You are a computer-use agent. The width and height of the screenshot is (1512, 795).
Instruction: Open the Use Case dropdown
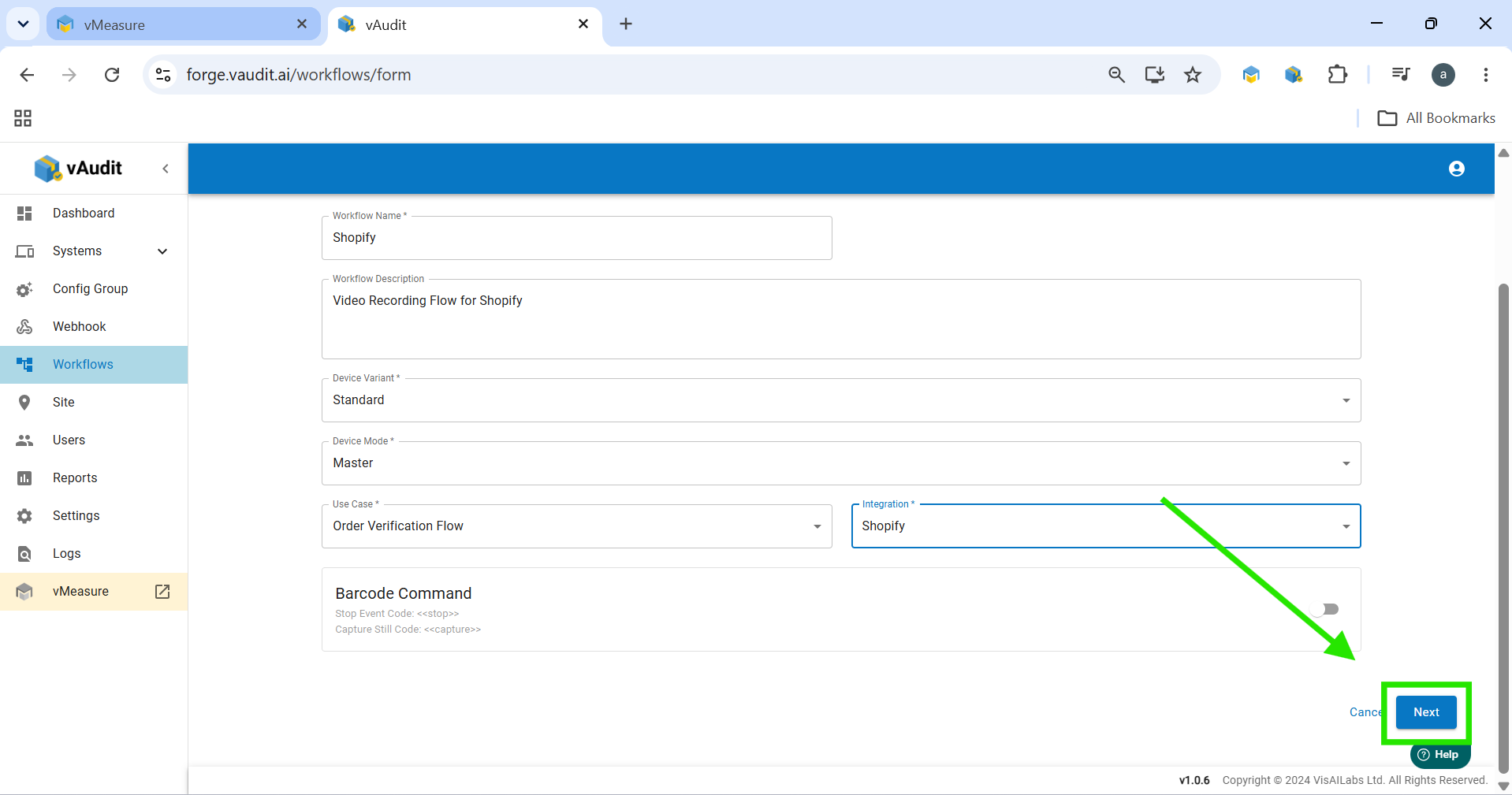pyautogui.click(x=577, y=526)
